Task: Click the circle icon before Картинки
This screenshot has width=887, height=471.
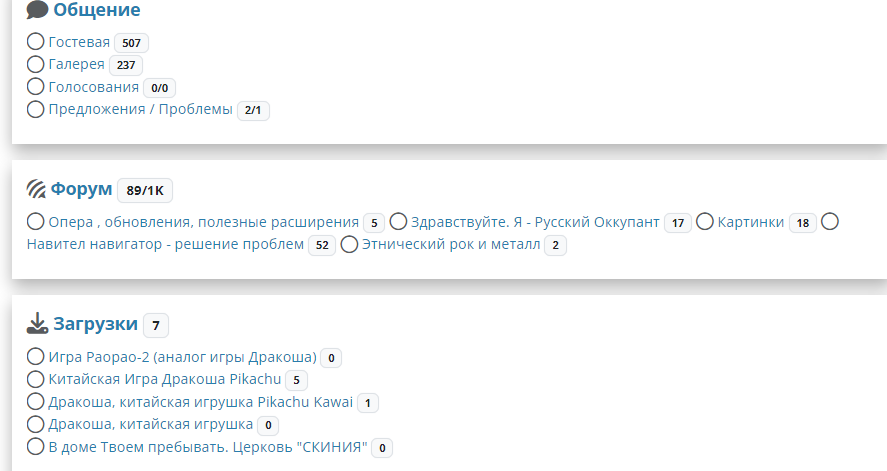Action: tap(705, 222)
